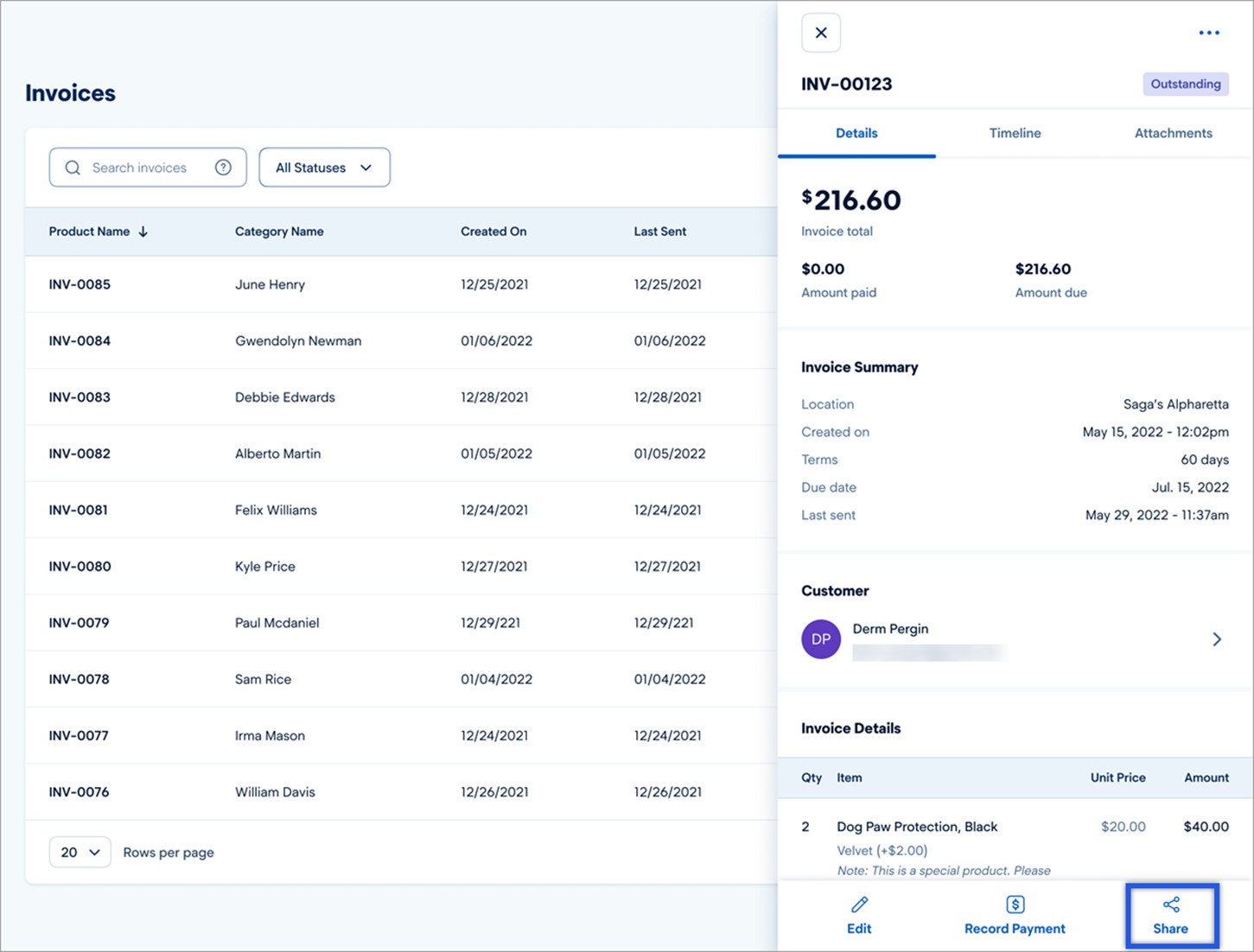Click the name Debbie Edwards
The width and height of the screenshot is (1254, 952).
coord(285,397)
